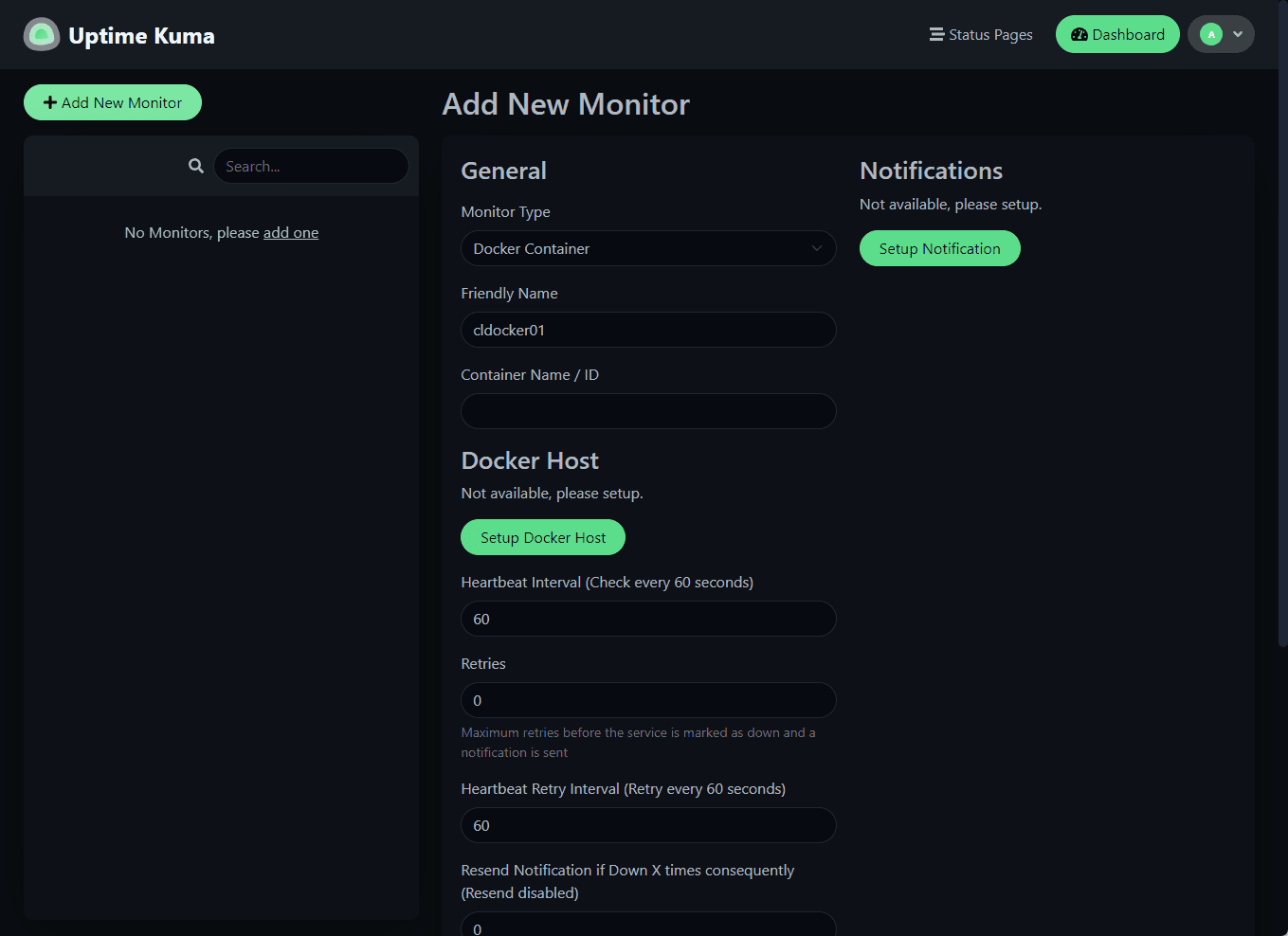Click the Container Name / ID field
The height and width of the screenshot is (936, 1288).
(x=648, y=411)
